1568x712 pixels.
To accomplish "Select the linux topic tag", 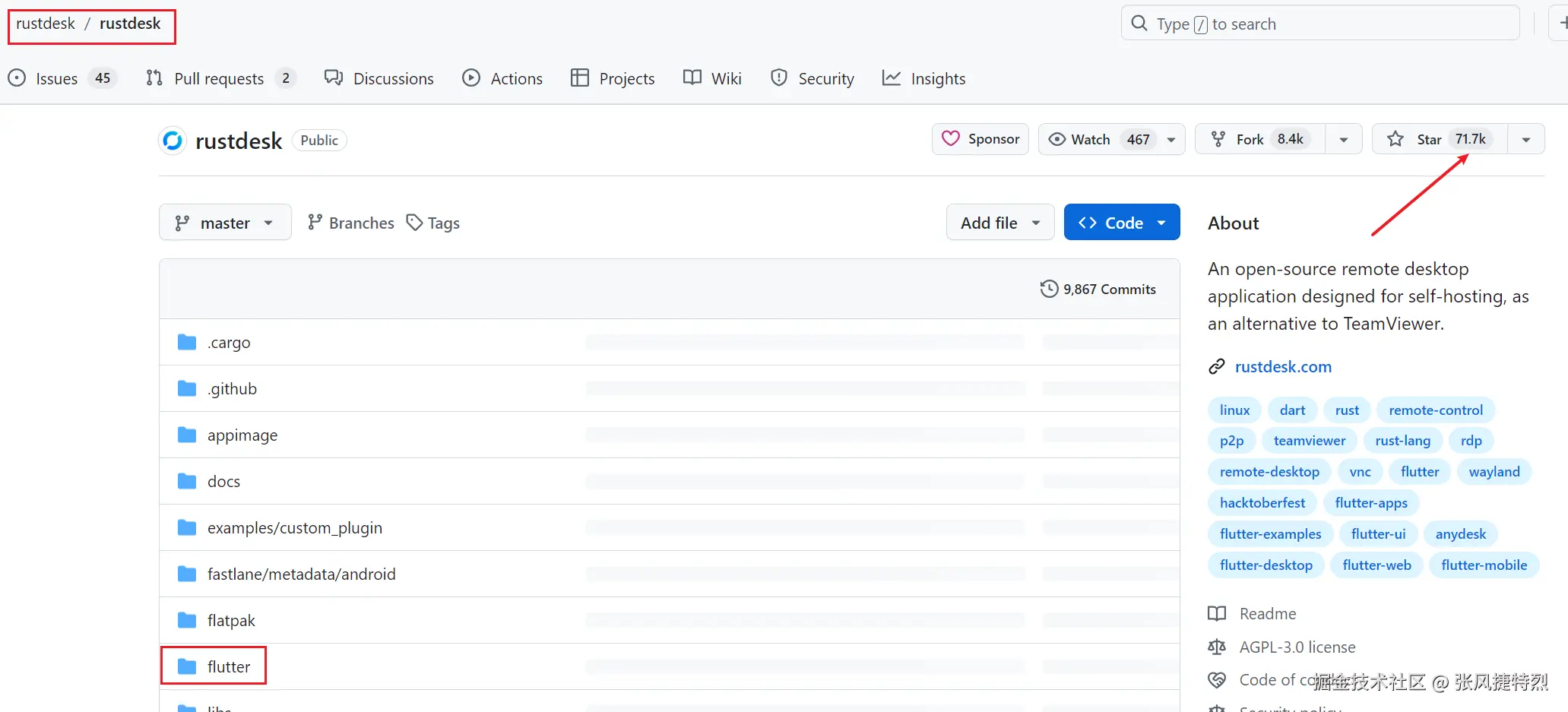I will click(1235, 410).
